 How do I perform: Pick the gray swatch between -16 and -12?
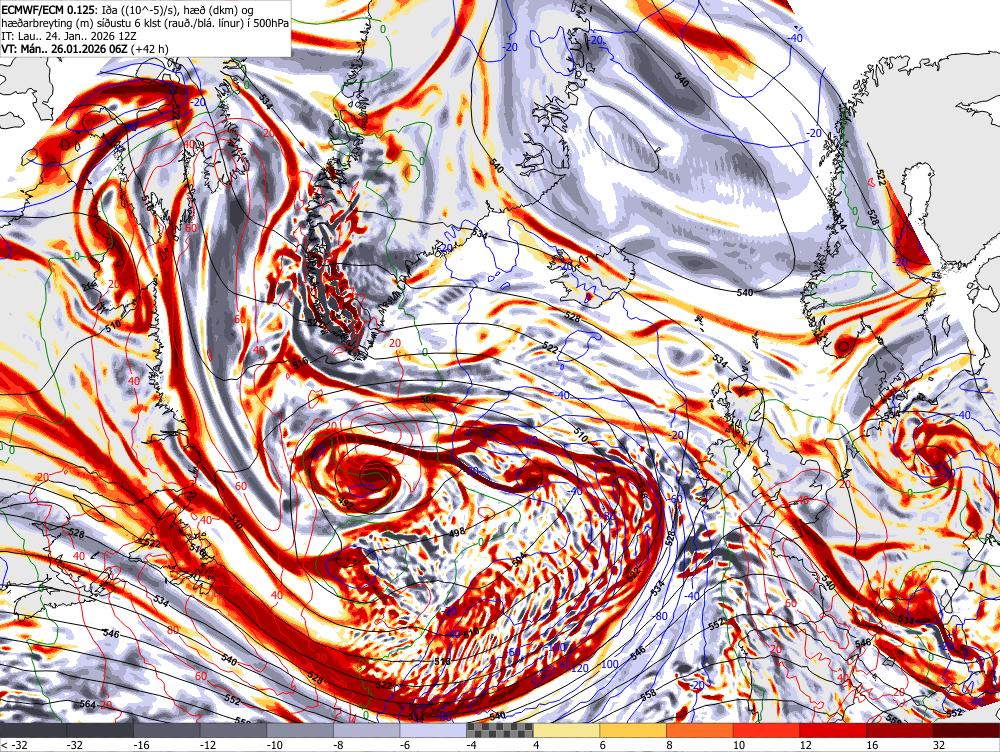(166, 730)
